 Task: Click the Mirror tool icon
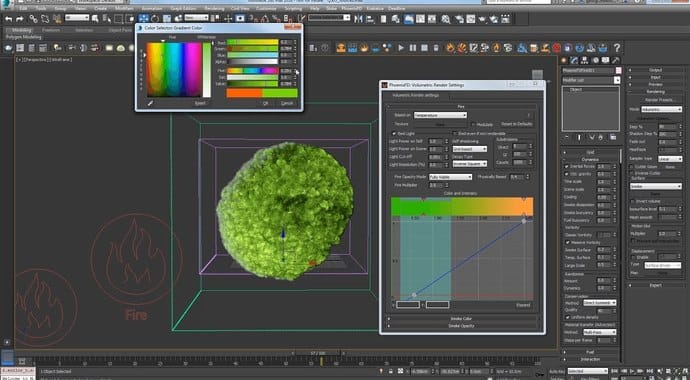359,18
